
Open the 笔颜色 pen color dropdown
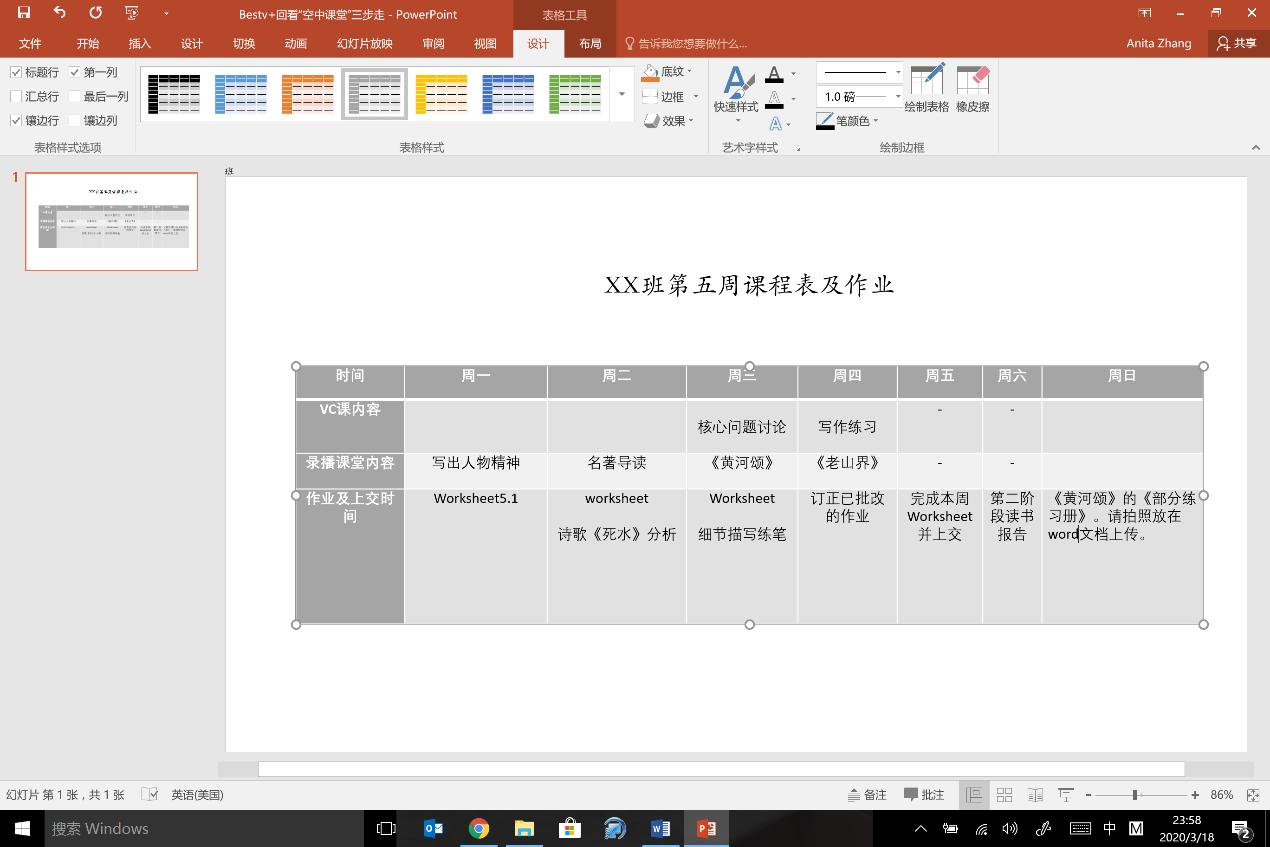[852, 121]
